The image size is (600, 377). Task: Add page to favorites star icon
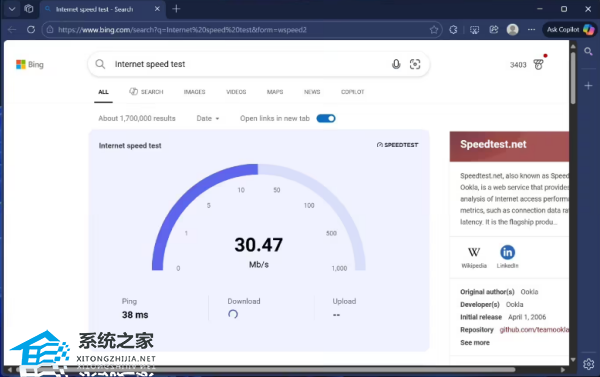[x=434, y=30]
